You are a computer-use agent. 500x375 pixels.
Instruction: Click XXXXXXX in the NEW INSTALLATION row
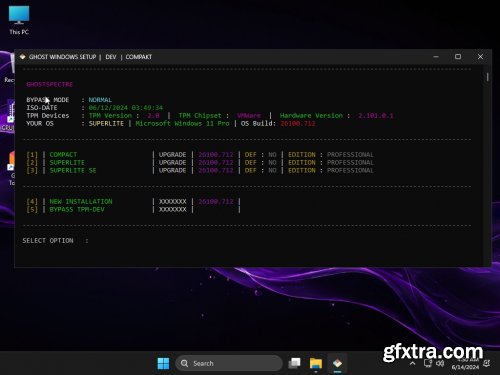172,202
